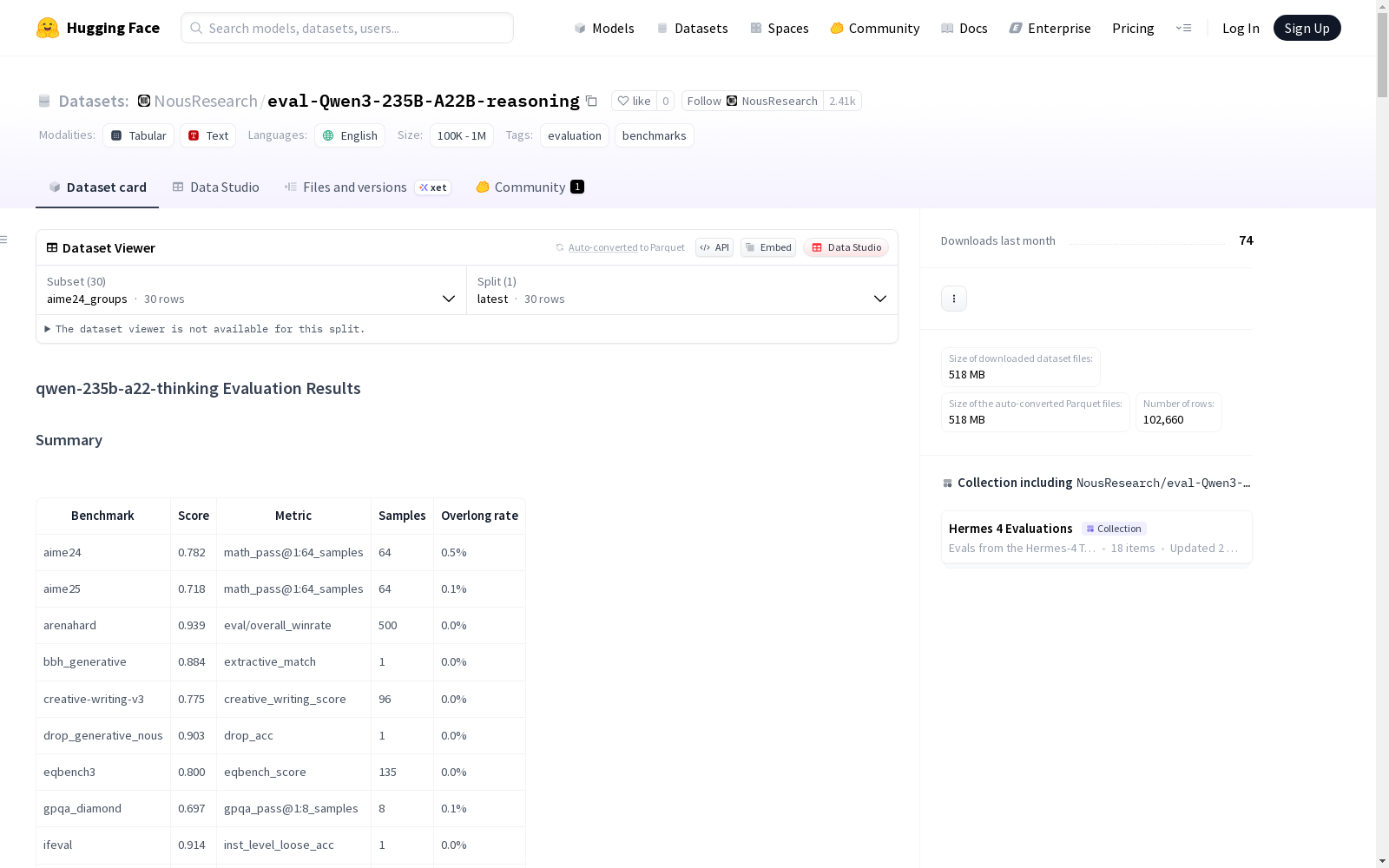Click the aime24 benchmark cell
1389x868 pixels.
tap(103, 552)
